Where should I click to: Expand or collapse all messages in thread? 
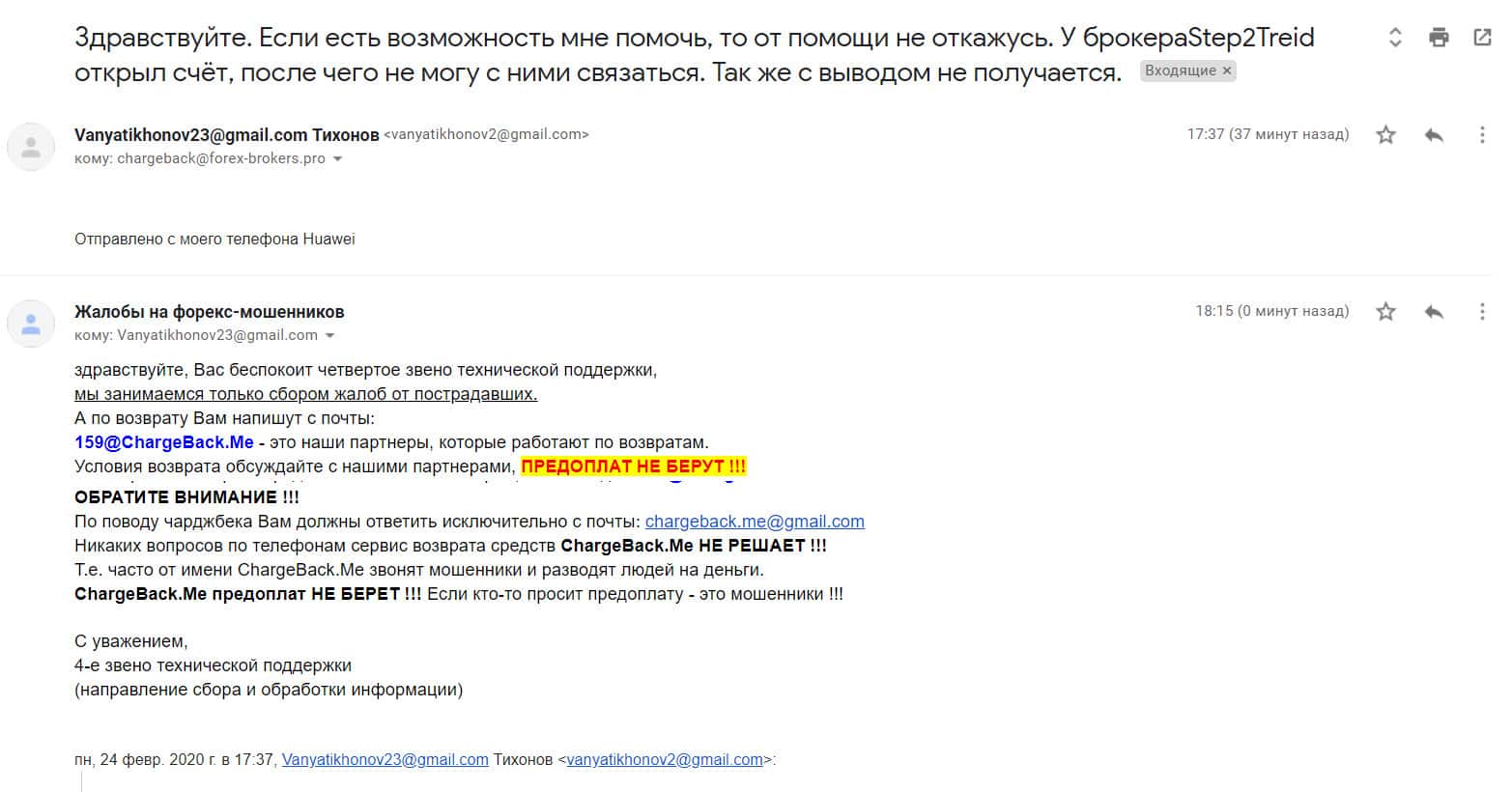(x=1395, y=38)
